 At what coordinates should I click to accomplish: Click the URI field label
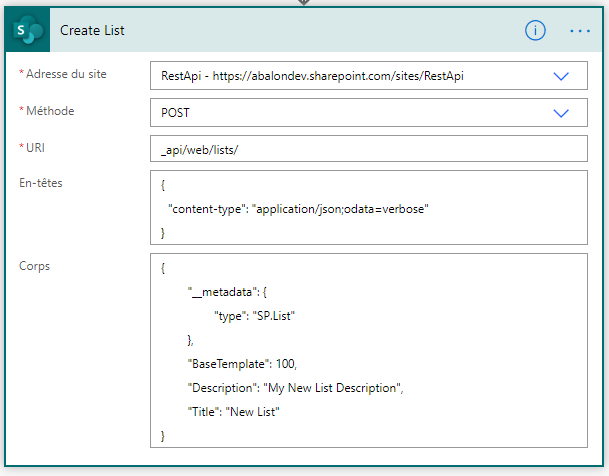click(x=35, y=148)
